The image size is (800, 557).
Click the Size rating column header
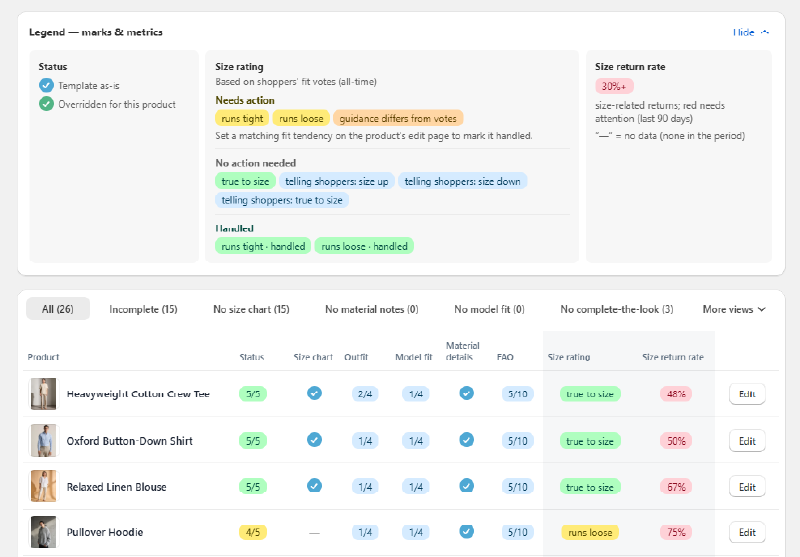click(x=569, y=357)
